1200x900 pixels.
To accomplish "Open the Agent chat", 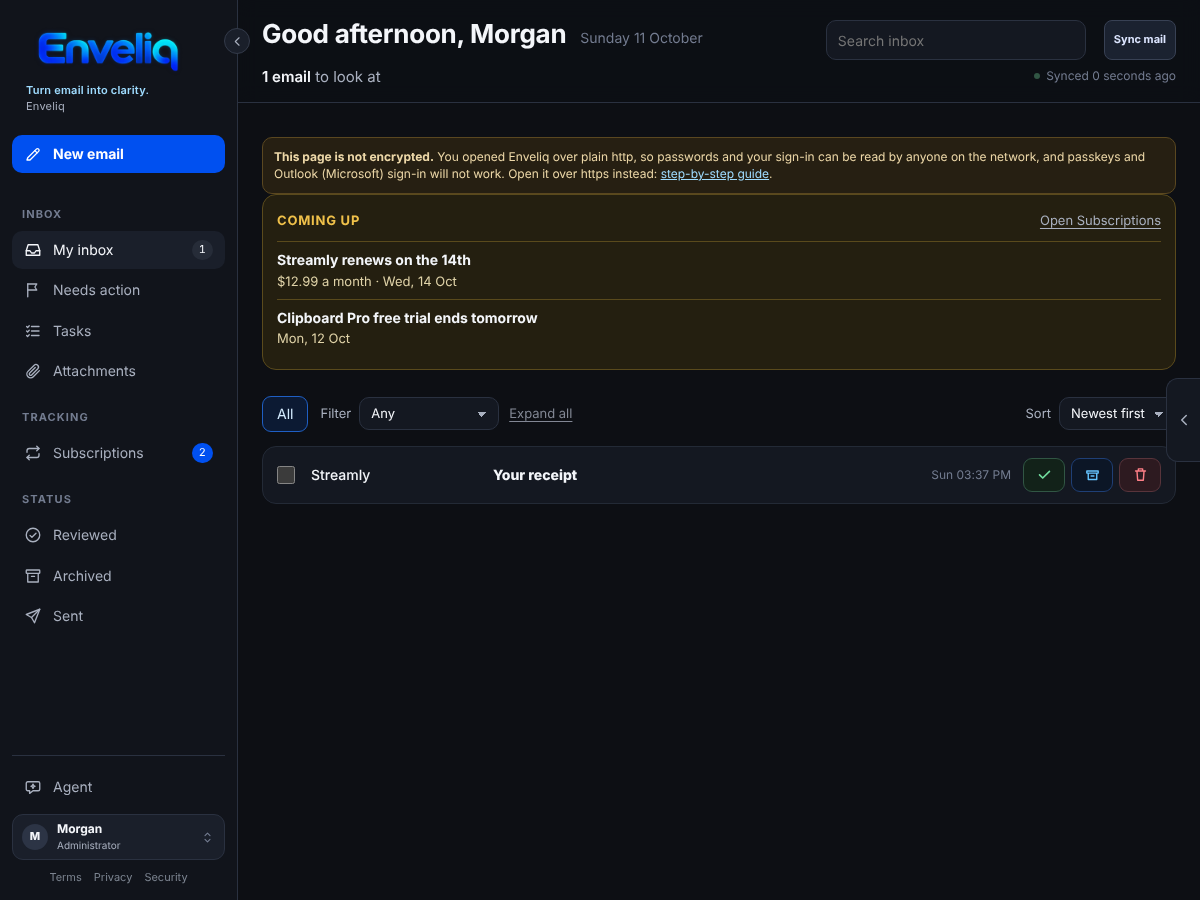I will pyautogui.click(x=118, y=787).
